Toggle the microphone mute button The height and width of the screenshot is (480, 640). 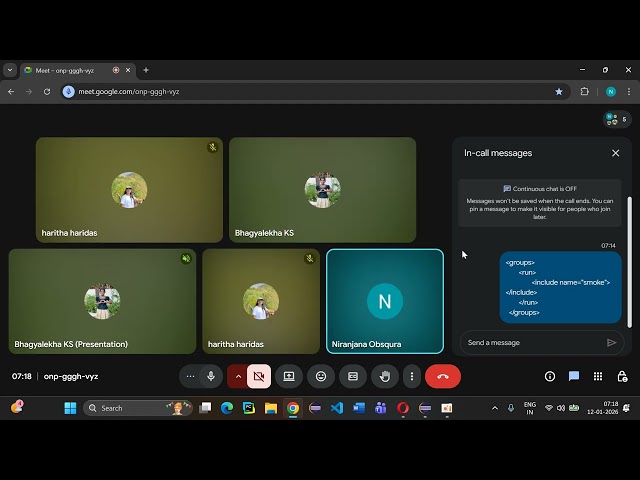(x=211, y=376)
